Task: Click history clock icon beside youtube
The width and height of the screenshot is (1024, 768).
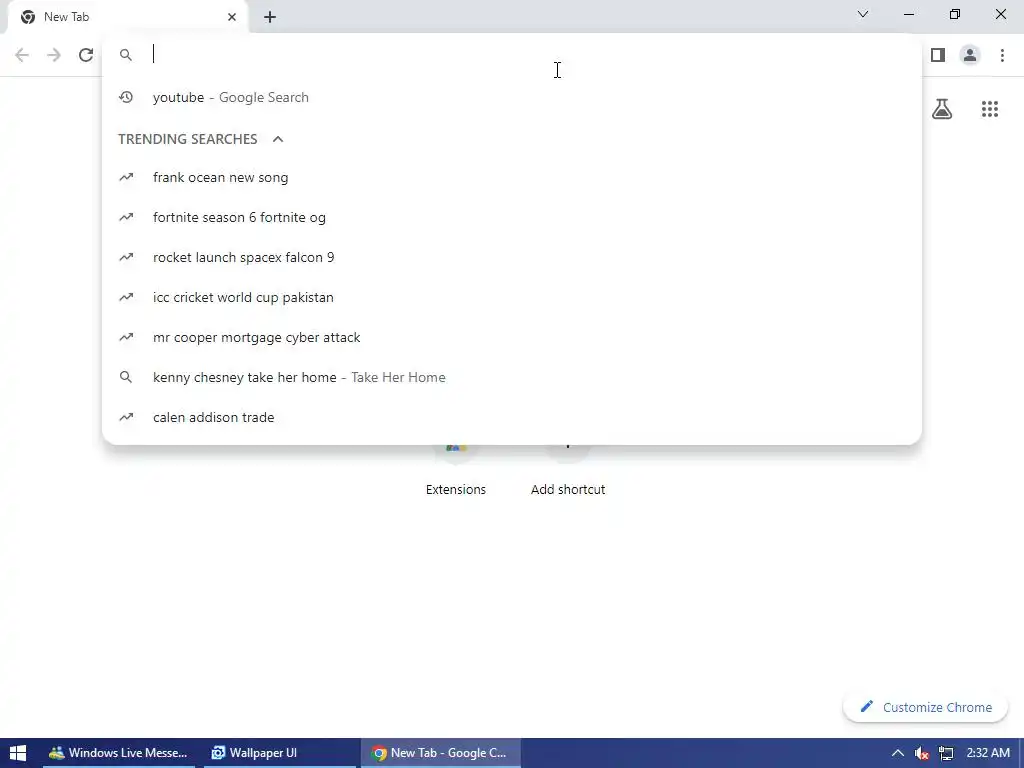Action: point(126,97)
